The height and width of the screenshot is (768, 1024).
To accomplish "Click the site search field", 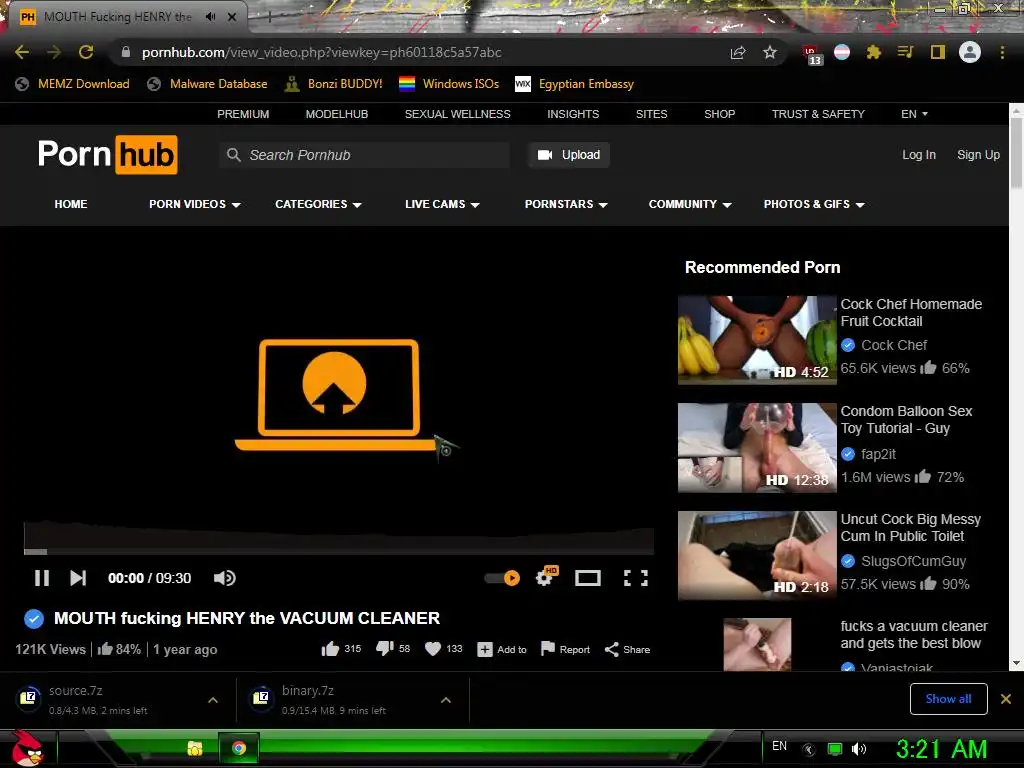I will pos(364,155).
